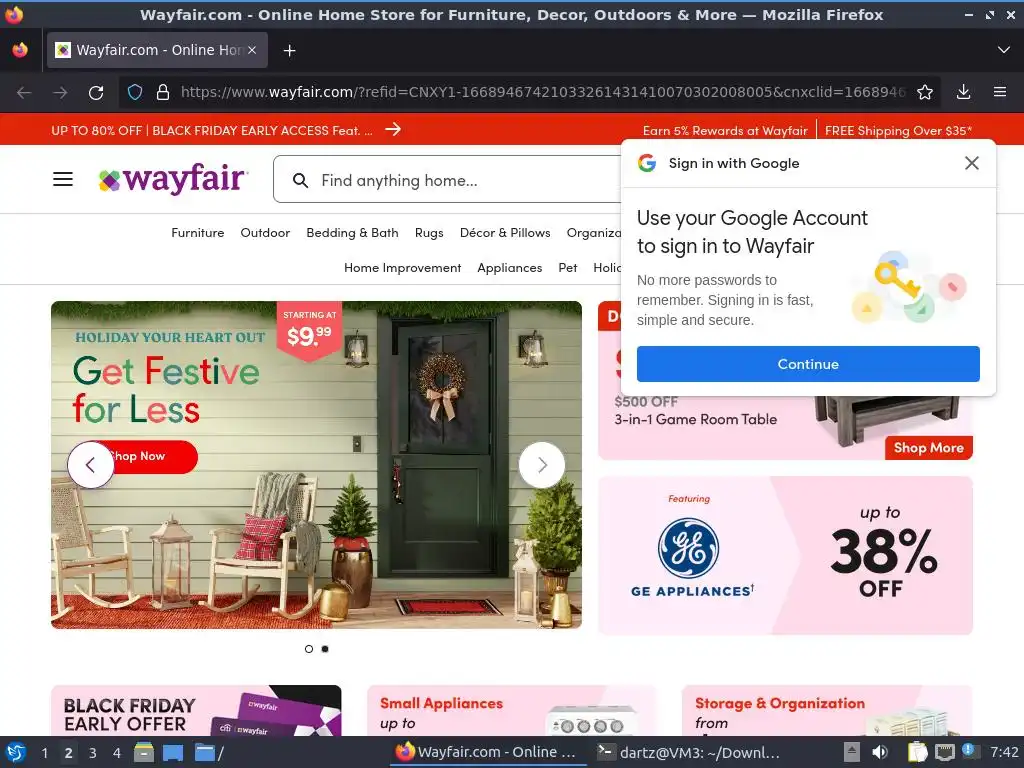Select the Wayfair.com browser tab
Screen dimensions: 1024x768
click(x=157, y=50)
